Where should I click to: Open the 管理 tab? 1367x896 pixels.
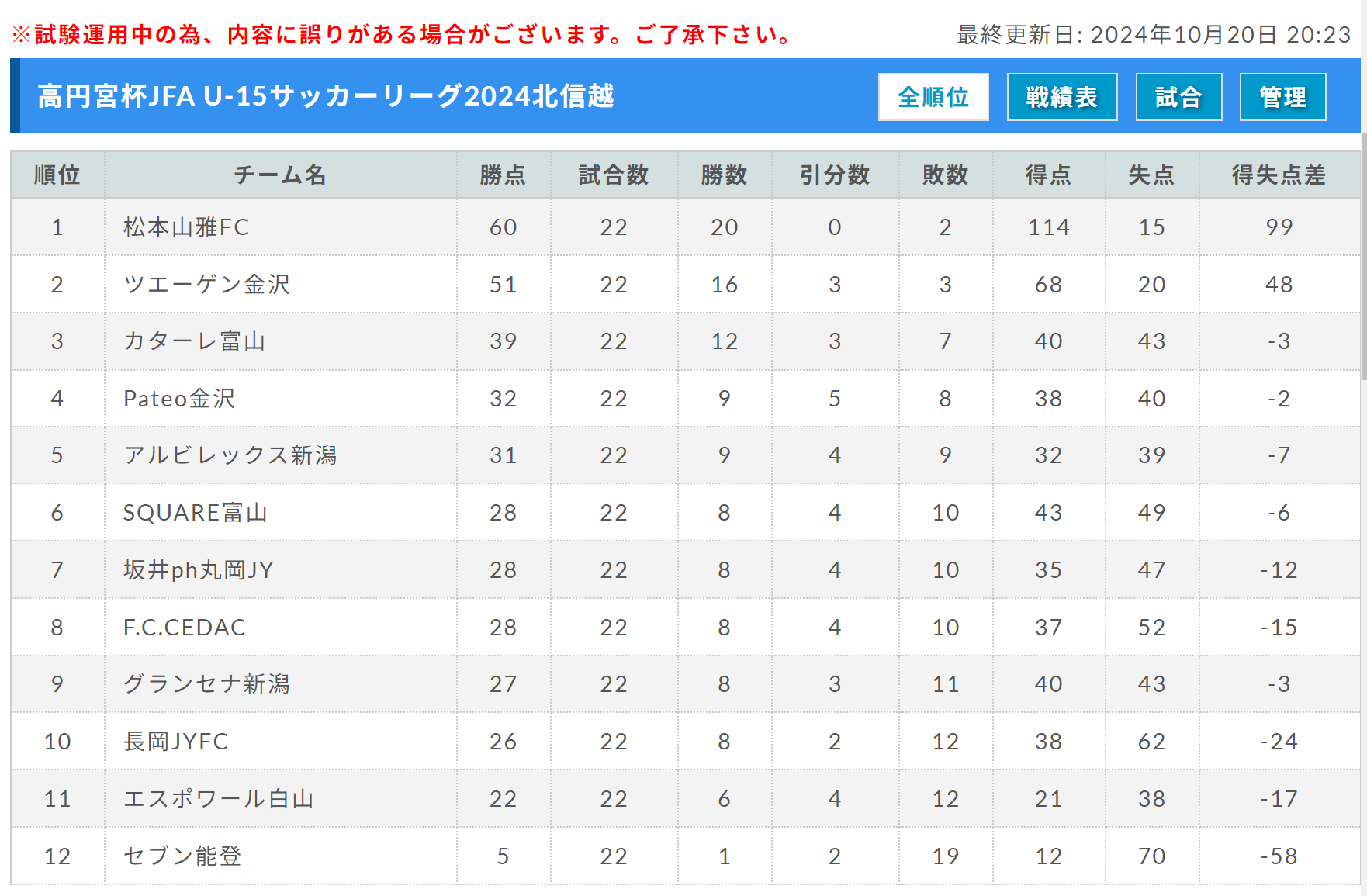pyautogui.click(x=1282, y=97)
